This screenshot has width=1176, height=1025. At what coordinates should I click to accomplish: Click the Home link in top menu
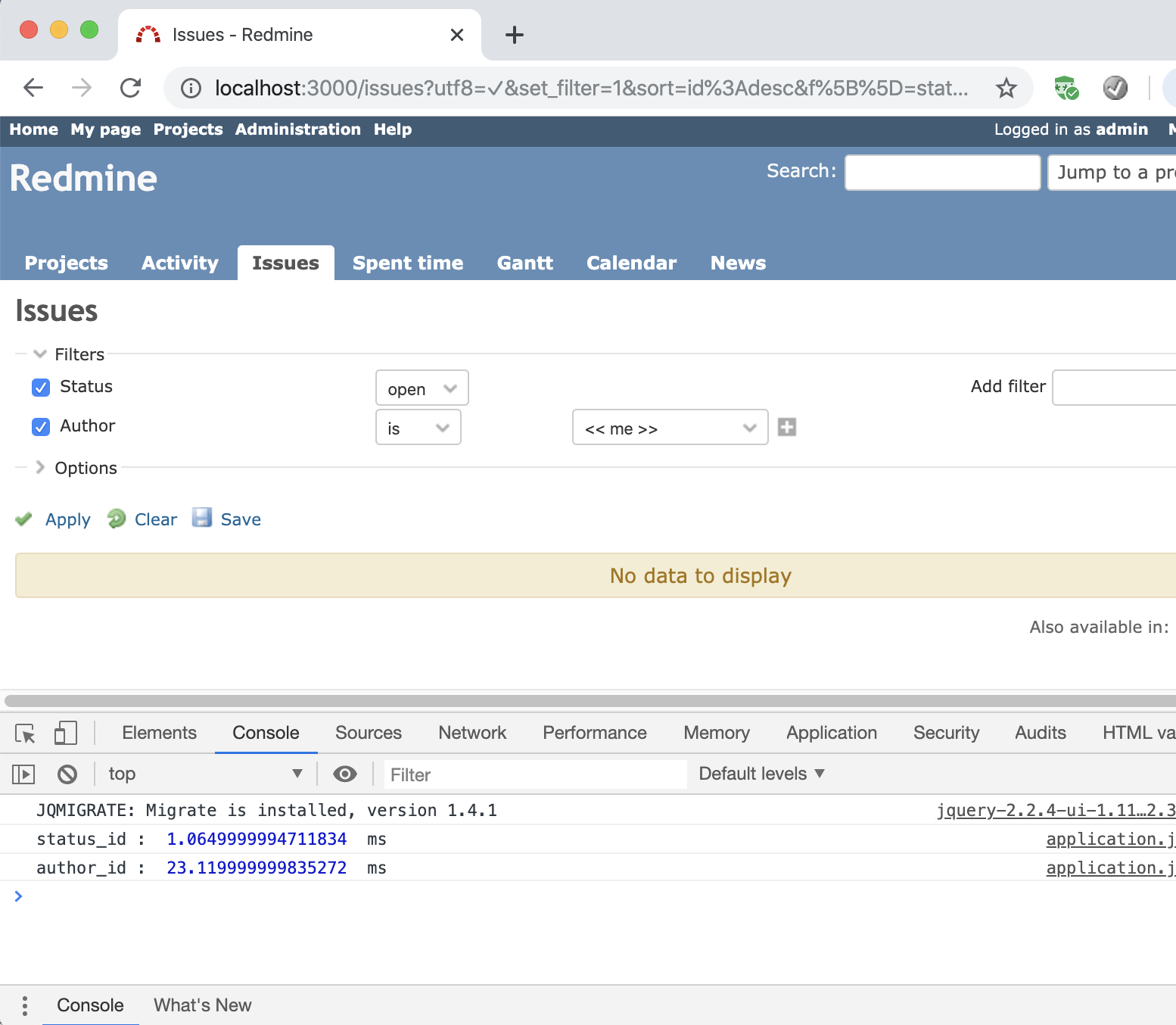[34, 129]
